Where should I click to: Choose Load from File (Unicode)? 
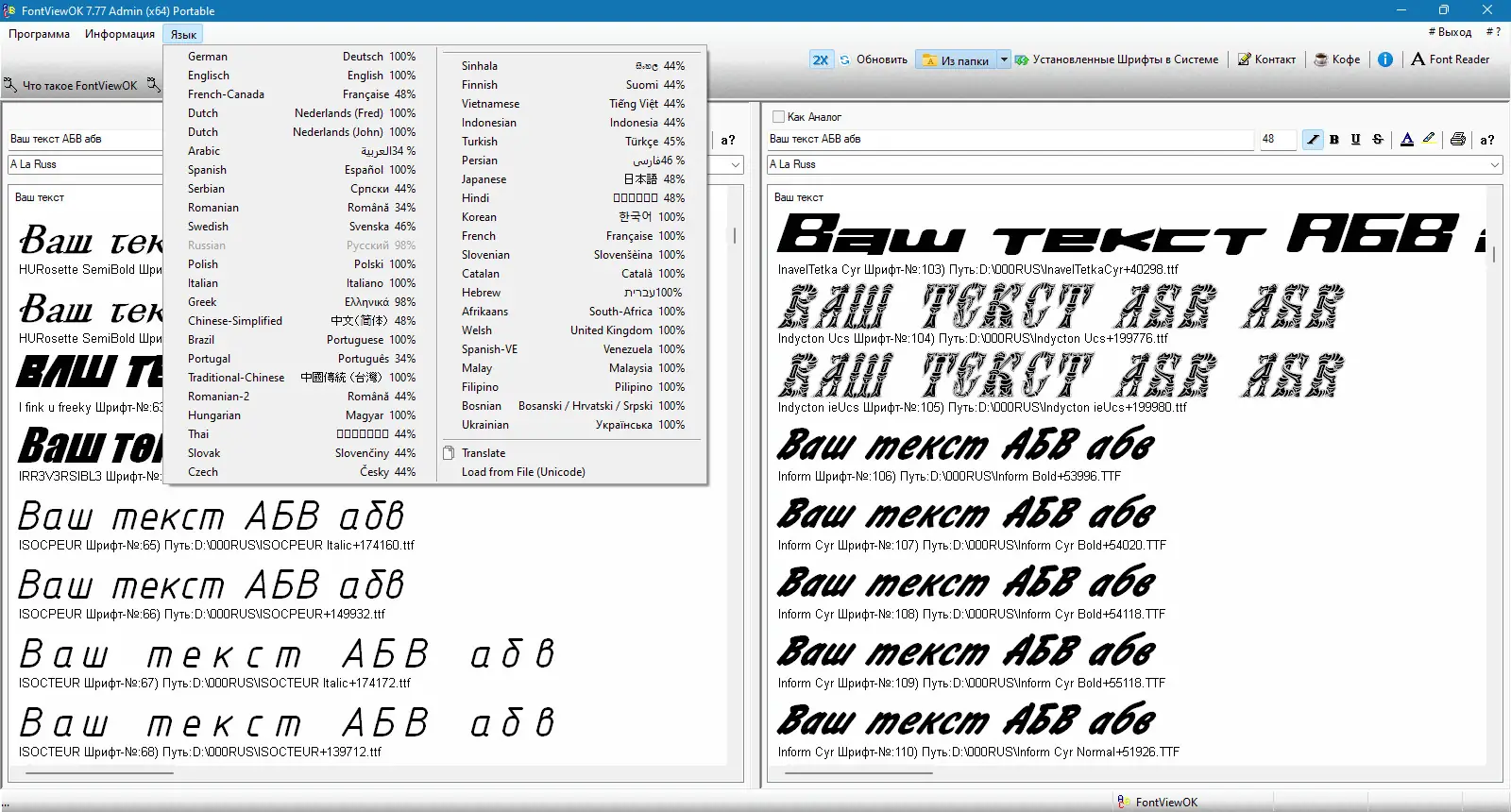click(x=572, y=472)
